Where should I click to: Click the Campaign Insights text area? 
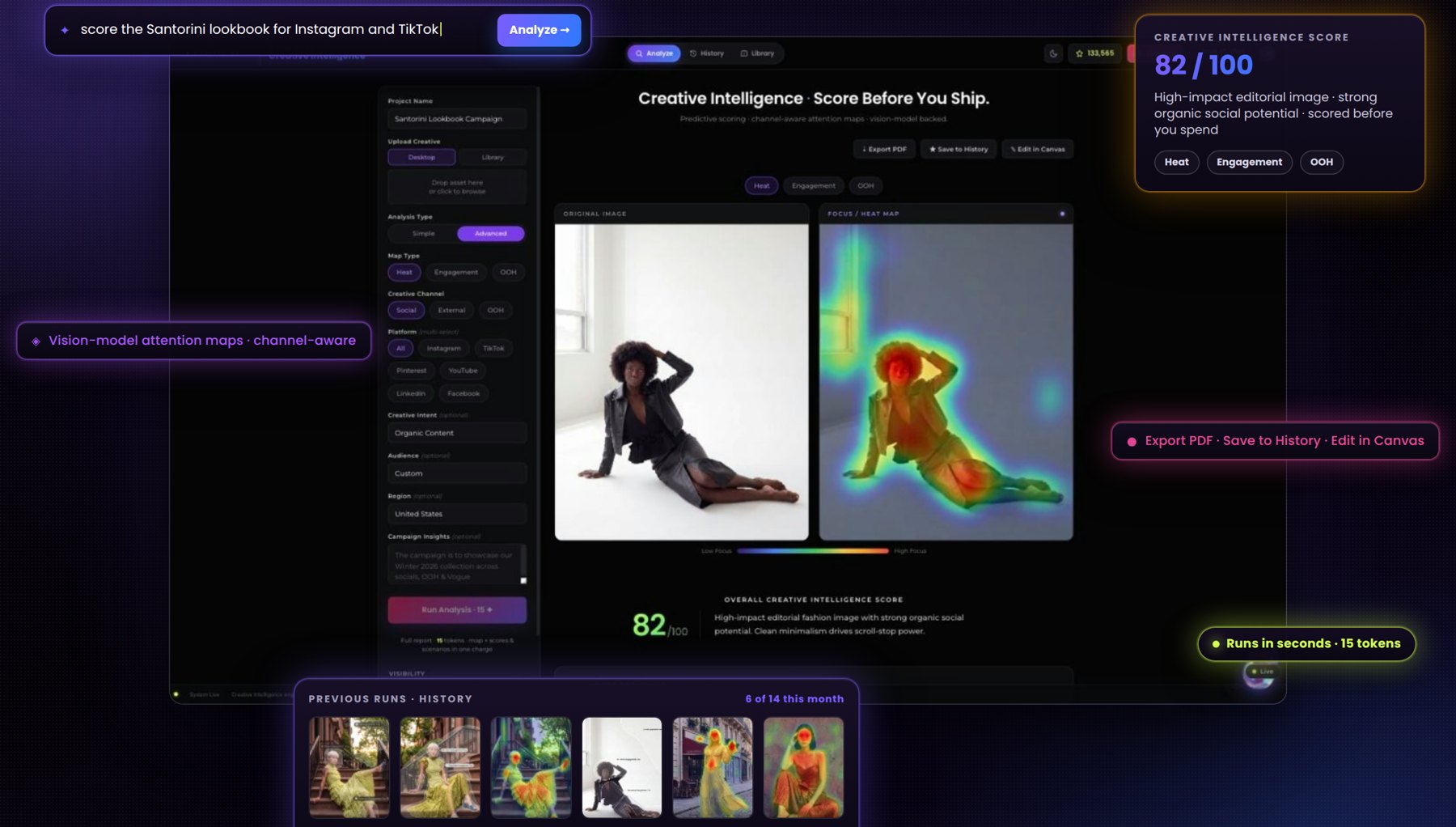click(x=457, y=565)
